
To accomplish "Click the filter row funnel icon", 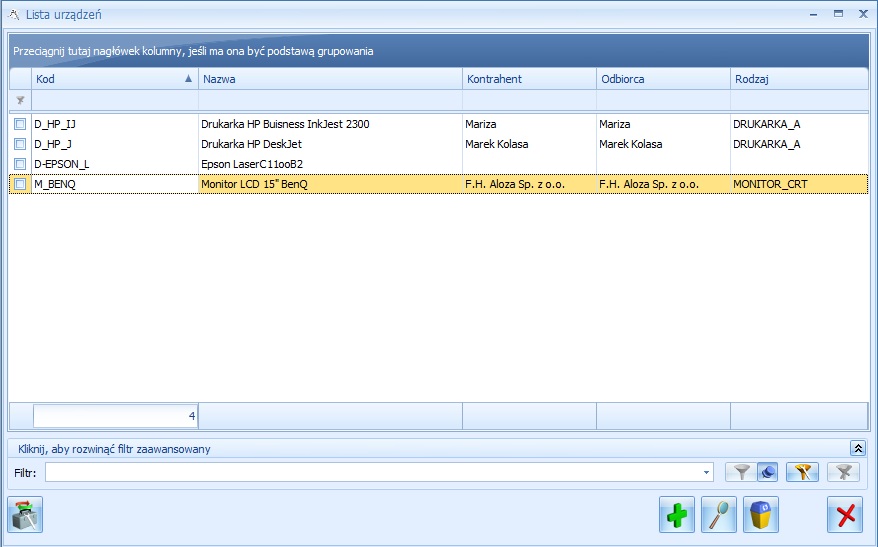I will [20, 101].
